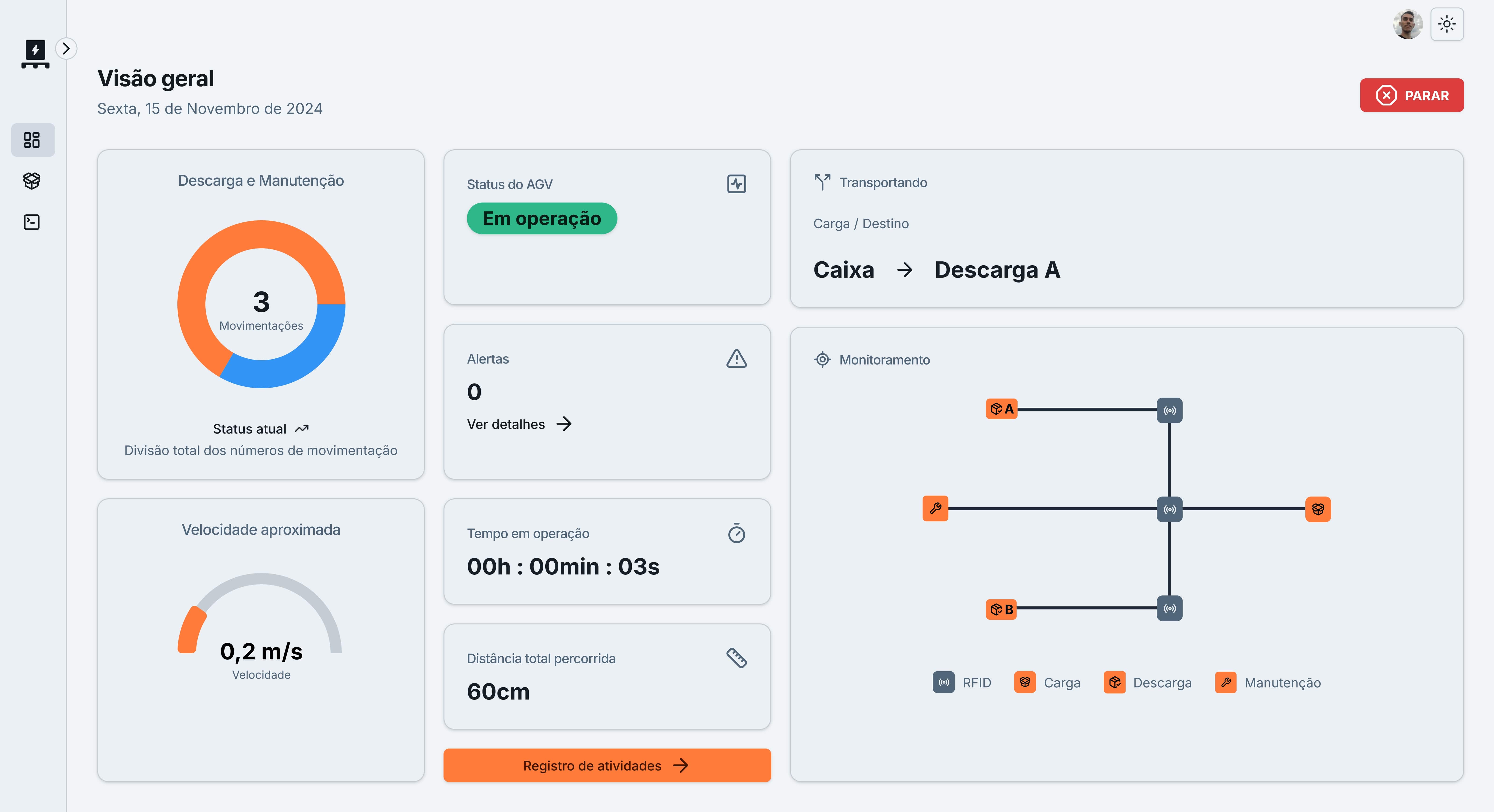The width and height of the screenshot is (1494, 812).
Task: Click the Visão geral page heading
Action: pyautogui.click(x=155, y=79)
